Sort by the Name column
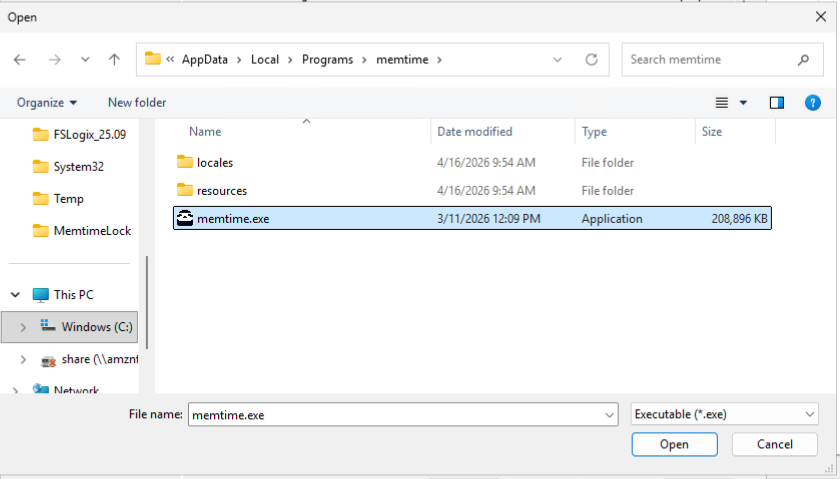Screen dimensions: 840x479 pos(205,132)
